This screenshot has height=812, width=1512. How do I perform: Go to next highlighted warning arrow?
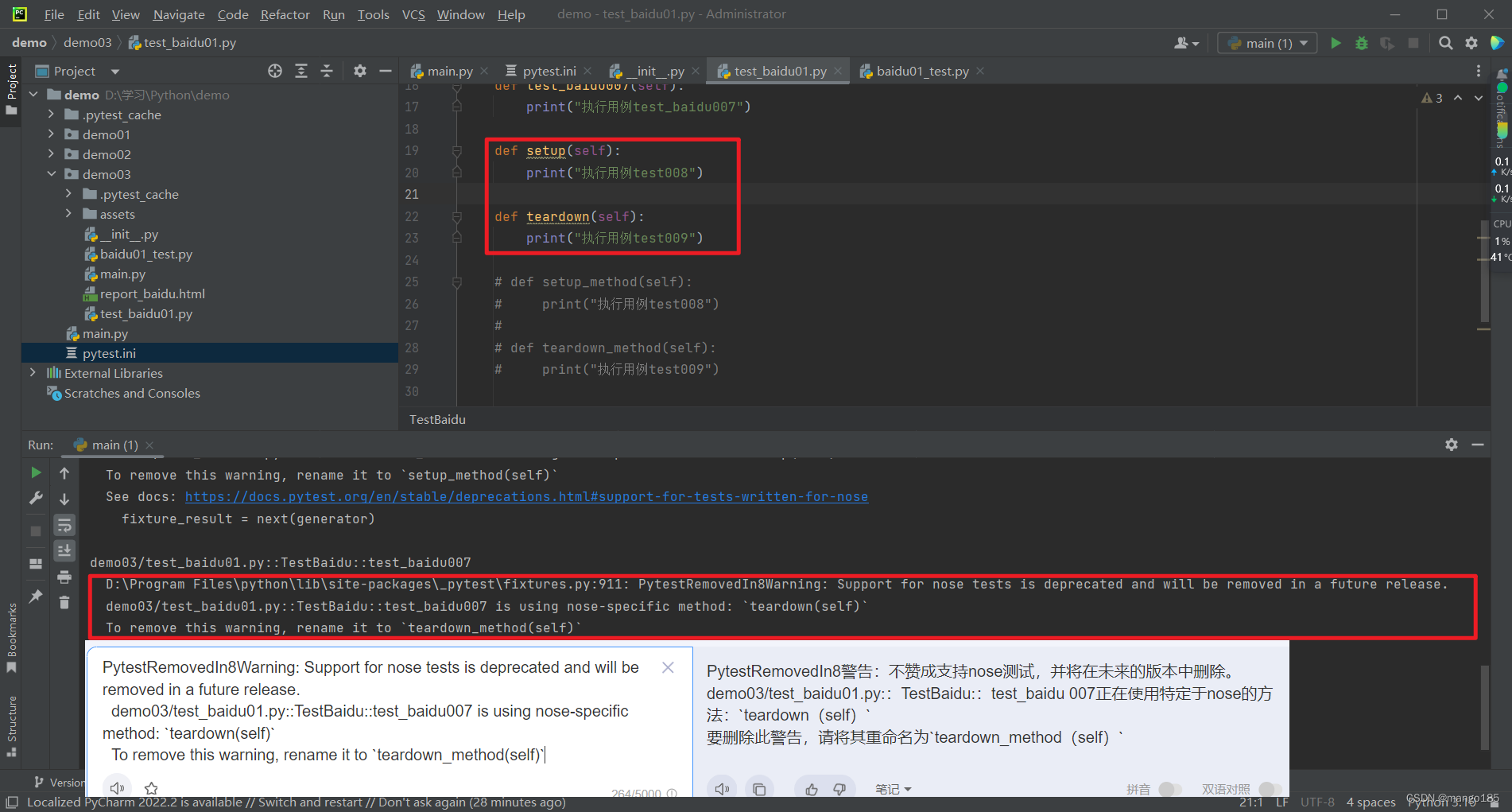[x=1479, y=98]
